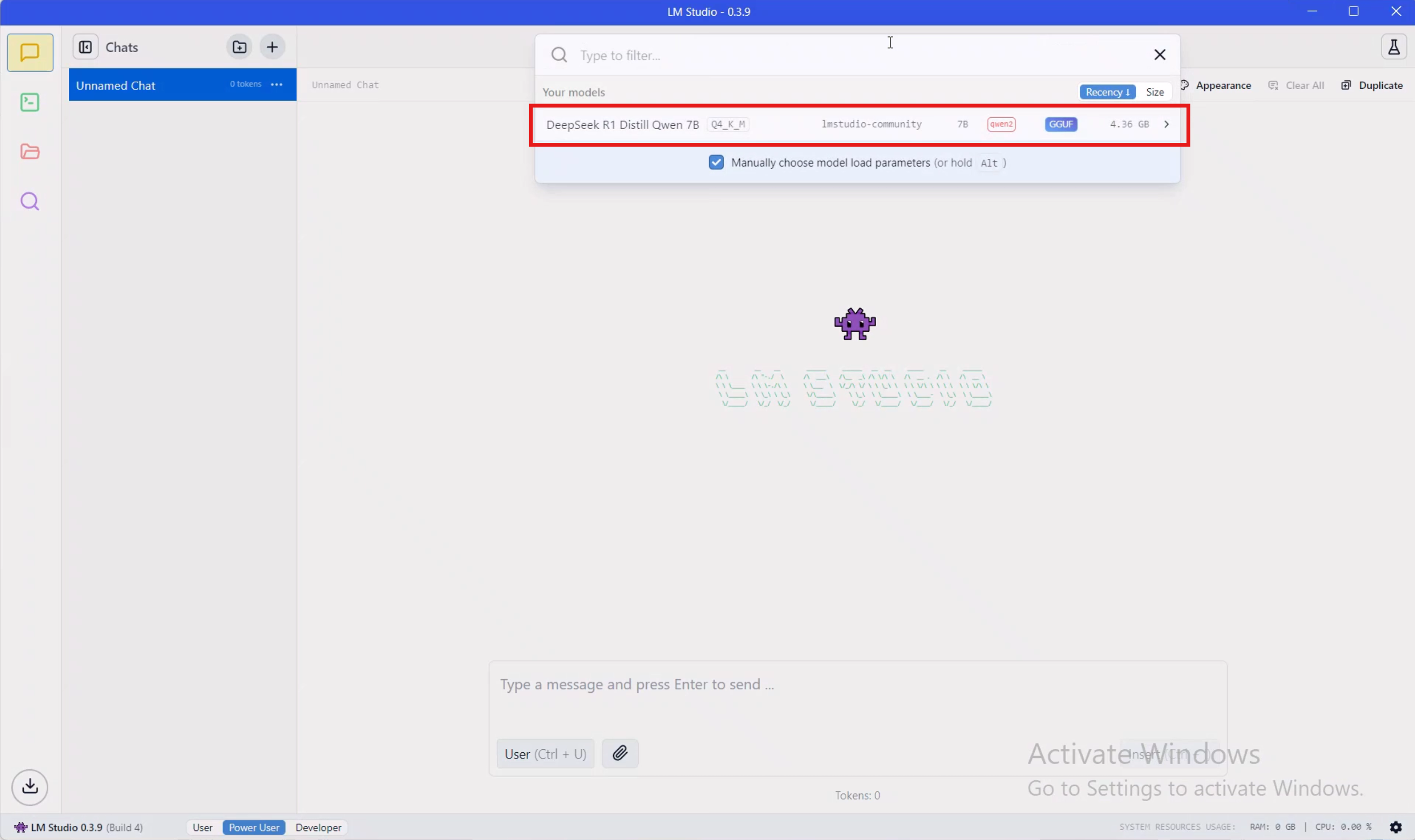The height and width of the screenshot is (840, 1415).
Task: Click the qwen2 architecture tag
Action: click(x=1001, y=124)
